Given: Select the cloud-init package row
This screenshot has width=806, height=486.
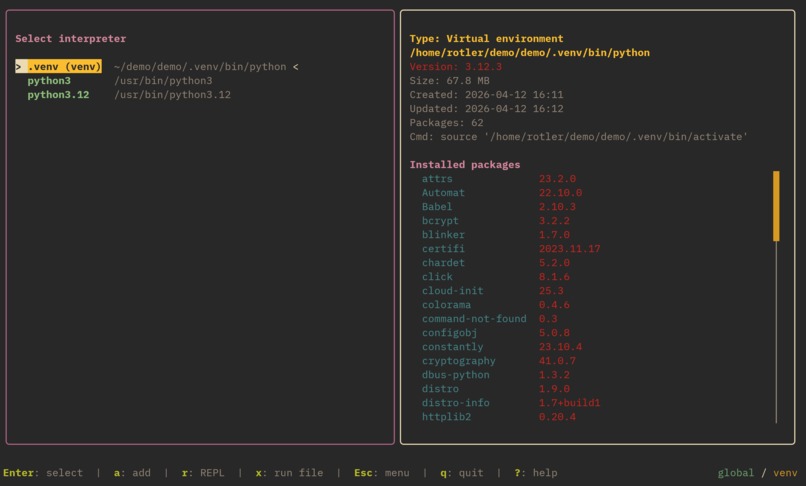Looking at the screenshot, I should click(x=492, y=291).
